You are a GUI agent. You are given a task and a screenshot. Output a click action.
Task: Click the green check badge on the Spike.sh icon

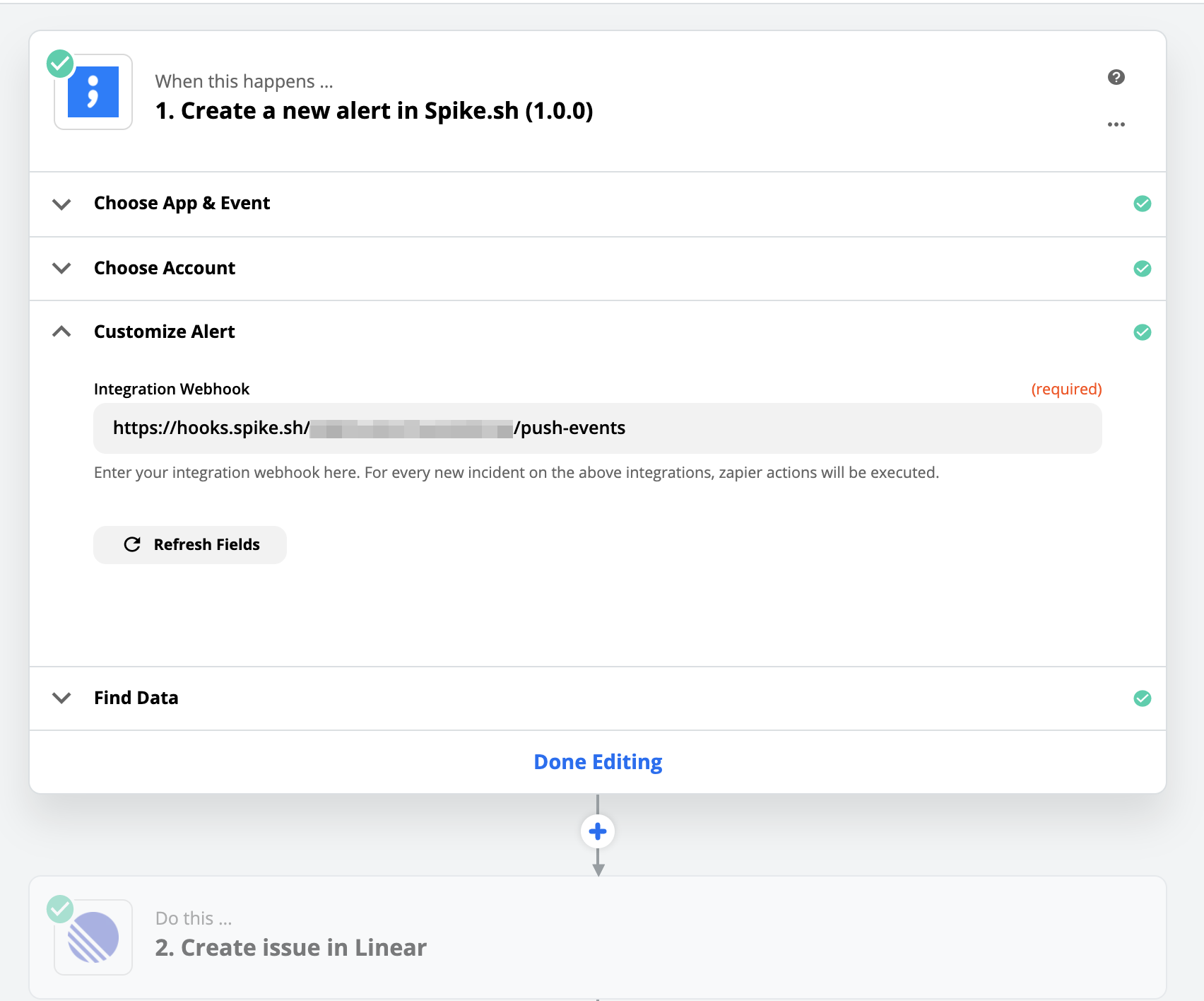pos(60,64)
